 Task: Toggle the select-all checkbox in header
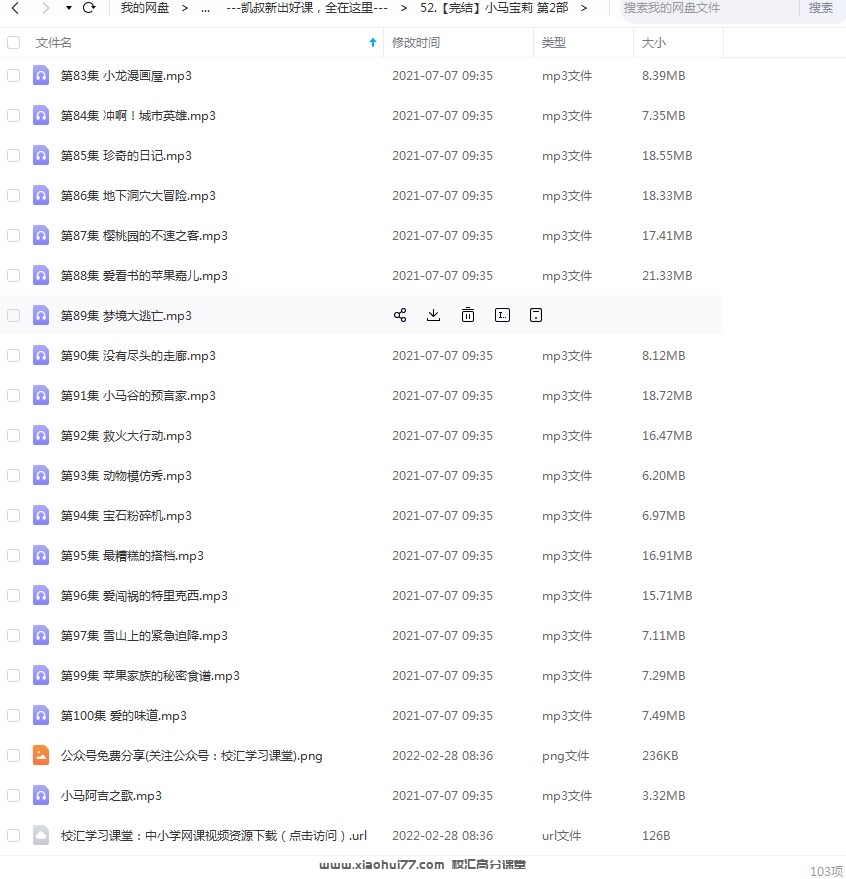pos(13,43)
